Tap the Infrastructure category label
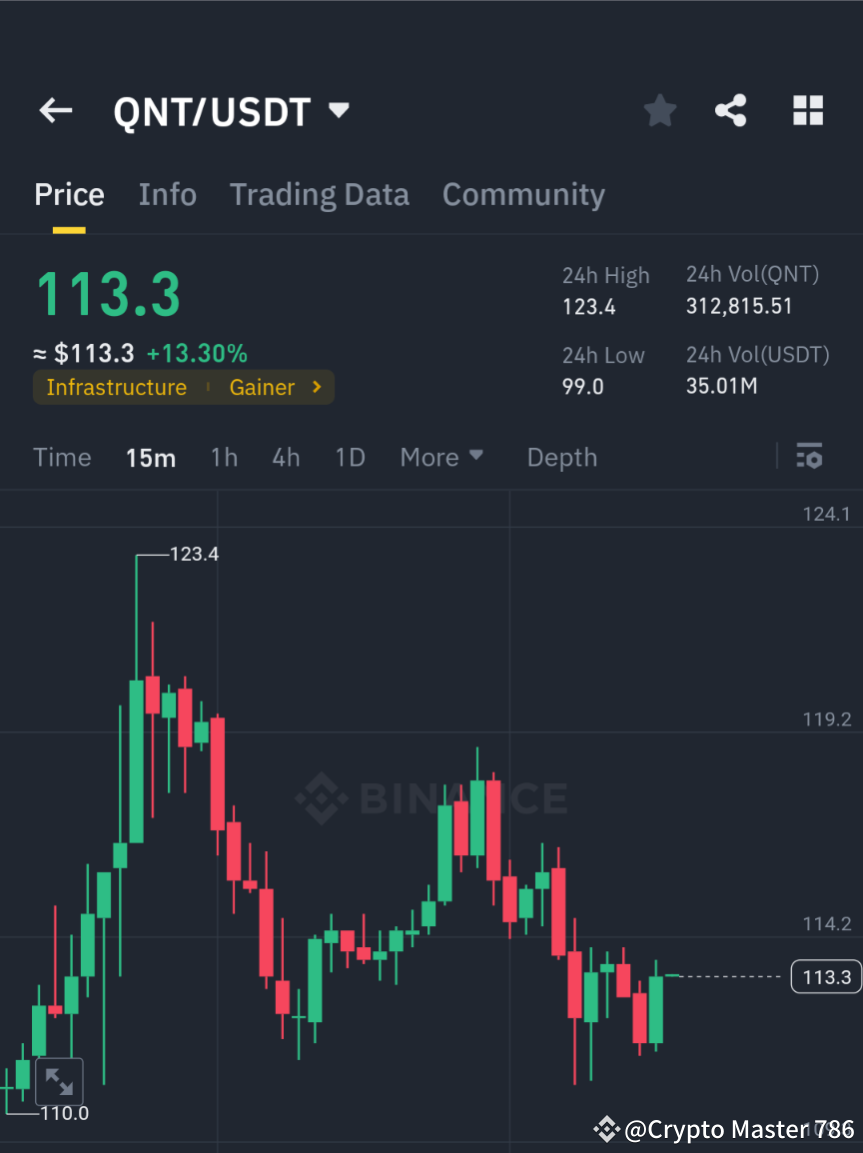863x1153 pixels. point(117,387)
